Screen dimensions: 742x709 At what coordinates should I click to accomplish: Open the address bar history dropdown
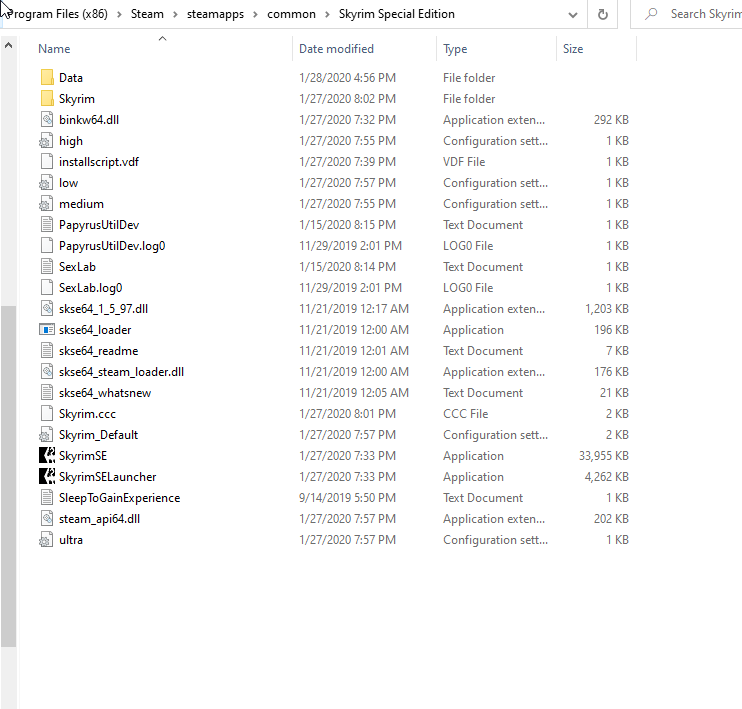coord(573,14)
